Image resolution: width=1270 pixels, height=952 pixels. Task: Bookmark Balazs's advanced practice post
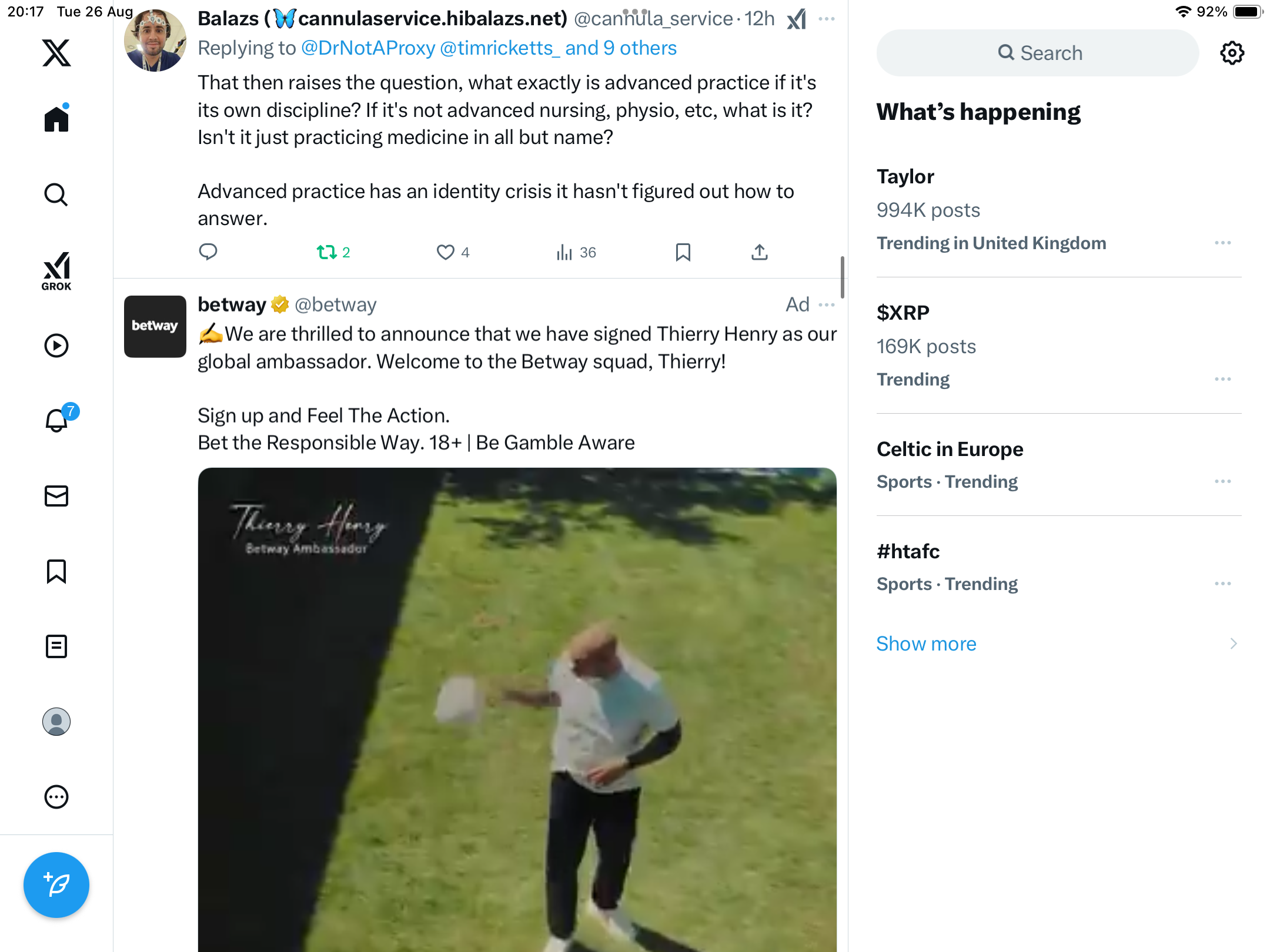(x=683, y=253)
